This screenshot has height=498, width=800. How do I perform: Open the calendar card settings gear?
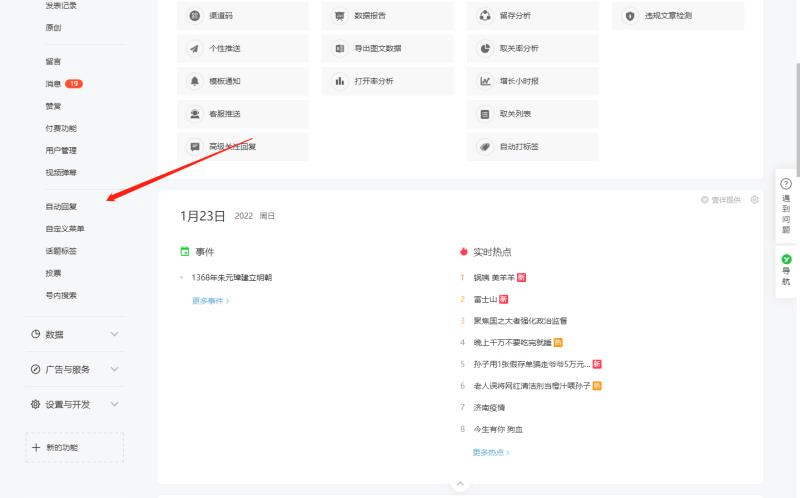coord(755,200)
